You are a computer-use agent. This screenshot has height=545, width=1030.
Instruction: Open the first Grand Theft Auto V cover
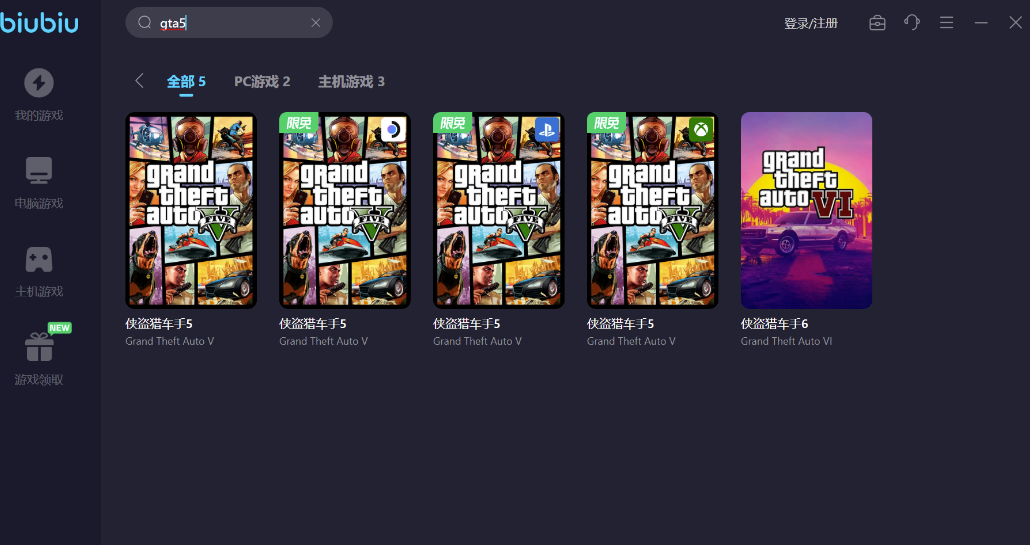[x=191, y=210]
